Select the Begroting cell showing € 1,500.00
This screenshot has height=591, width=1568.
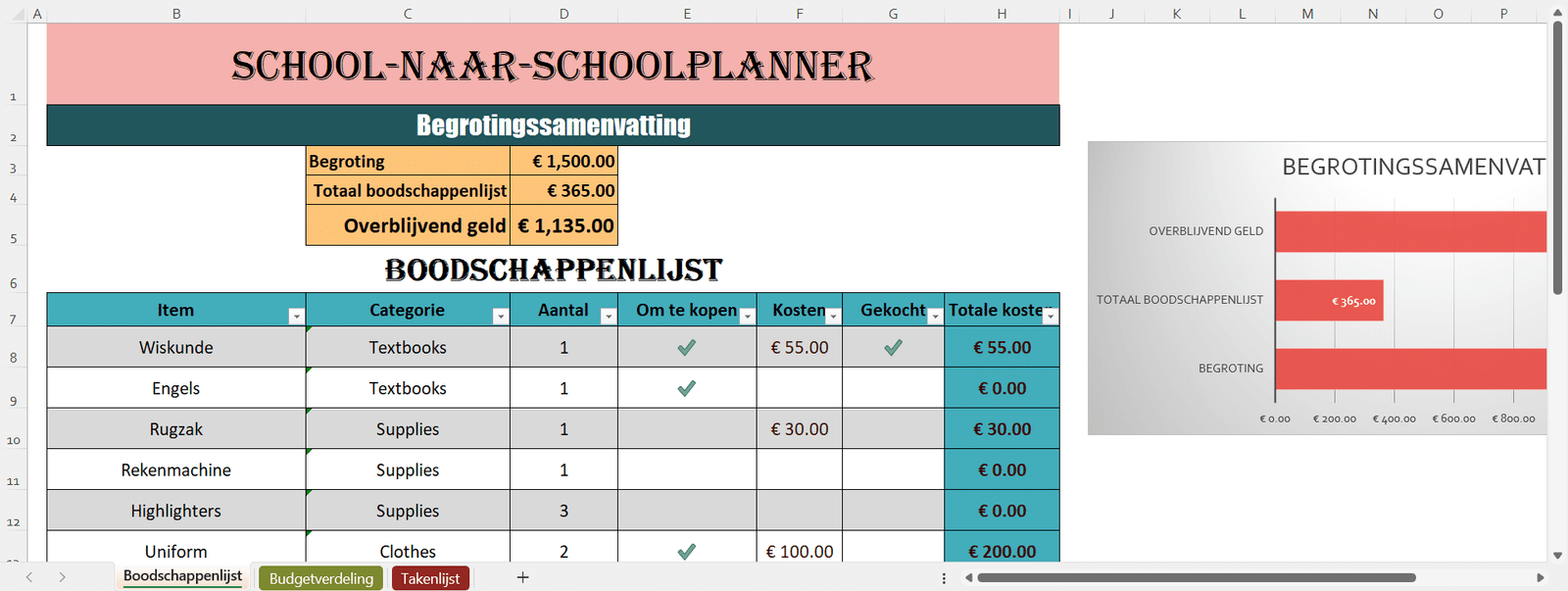click(x=563, y=161)
